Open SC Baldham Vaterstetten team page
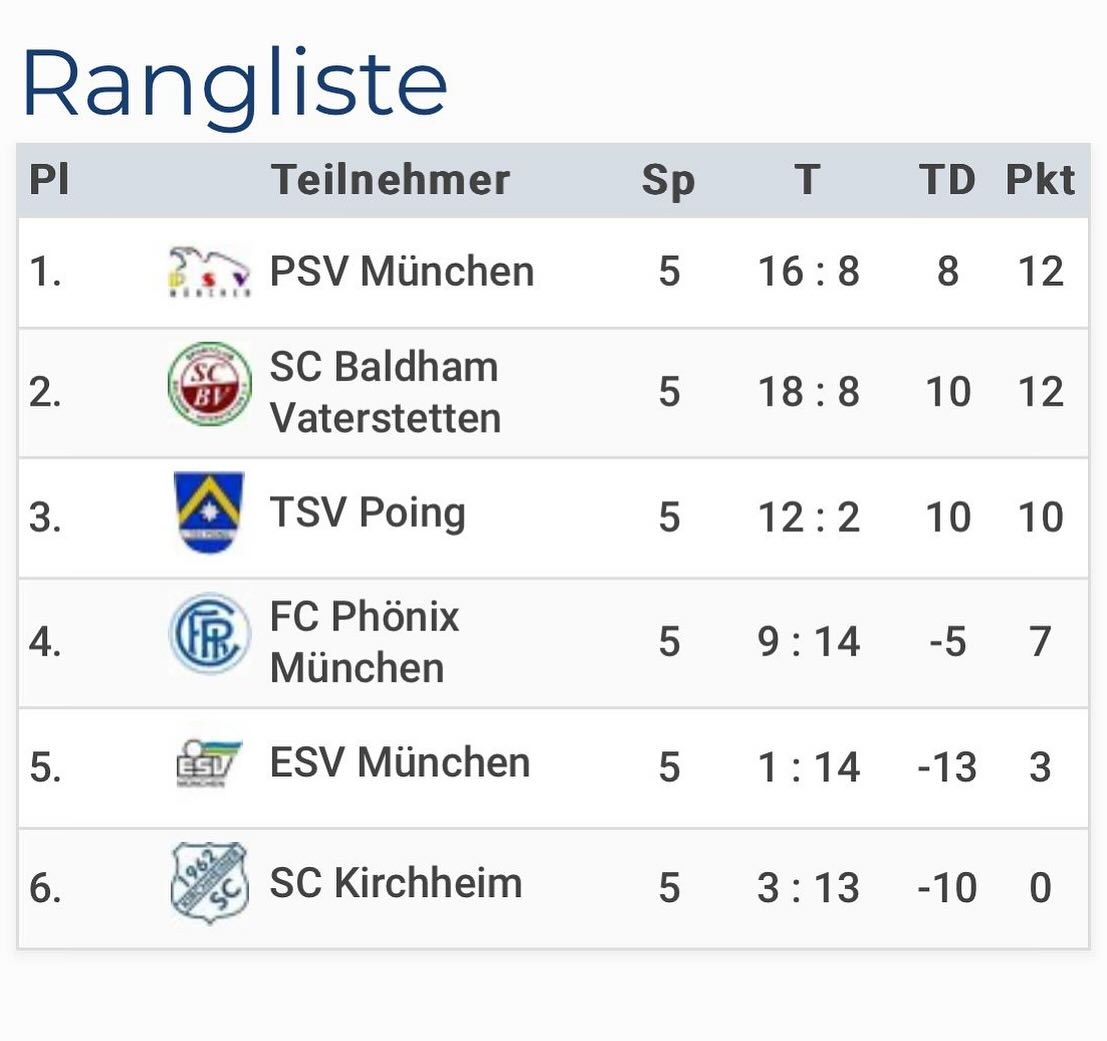Viewport: 1107px width, 1041px height. (x=385, y=392)
